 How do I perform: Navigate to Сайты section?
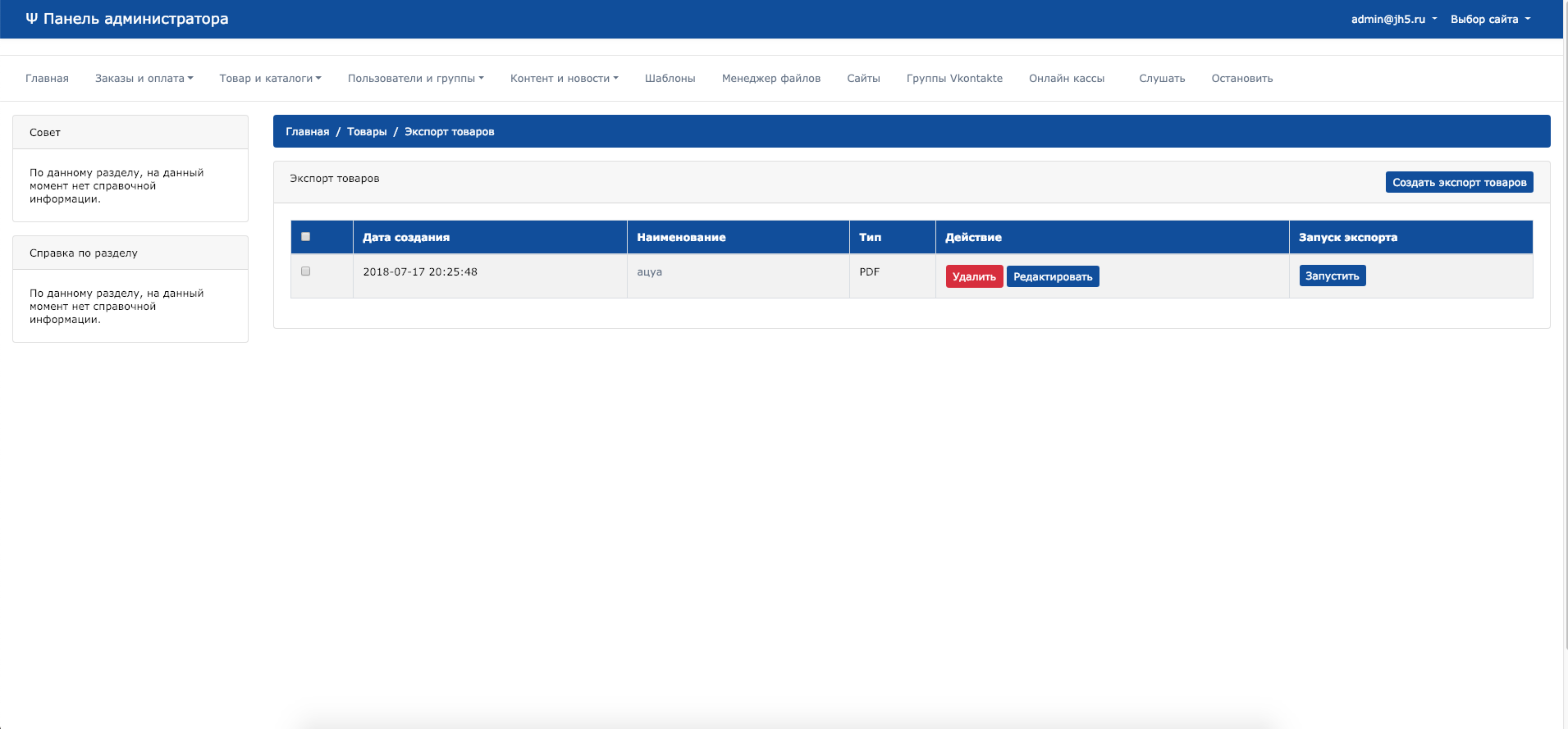pyautogui.click(x=864, y=79)
